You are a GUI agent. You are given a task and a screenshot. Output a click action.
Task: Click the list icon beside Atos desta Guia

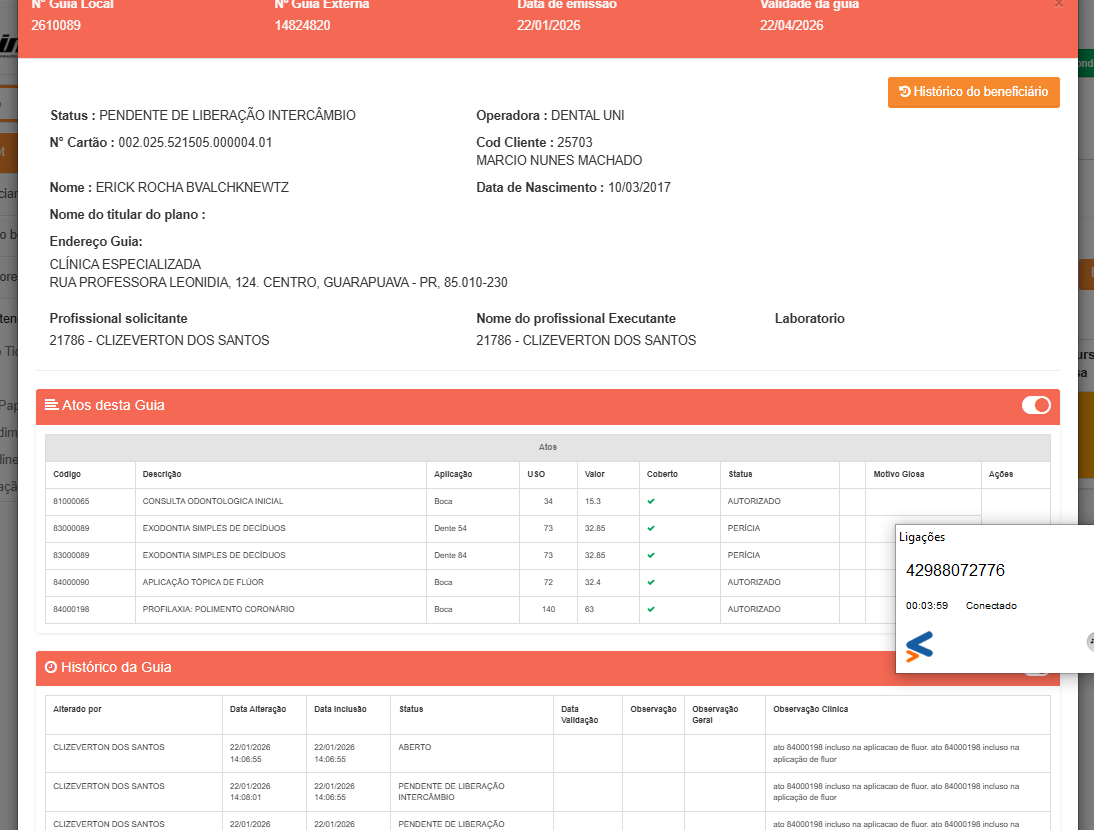coord(52,405)
